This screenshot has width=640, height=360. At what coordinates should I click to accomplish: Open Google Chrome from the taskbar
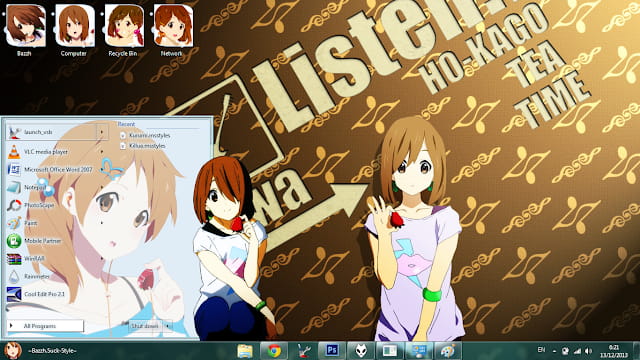pos(274,351)
